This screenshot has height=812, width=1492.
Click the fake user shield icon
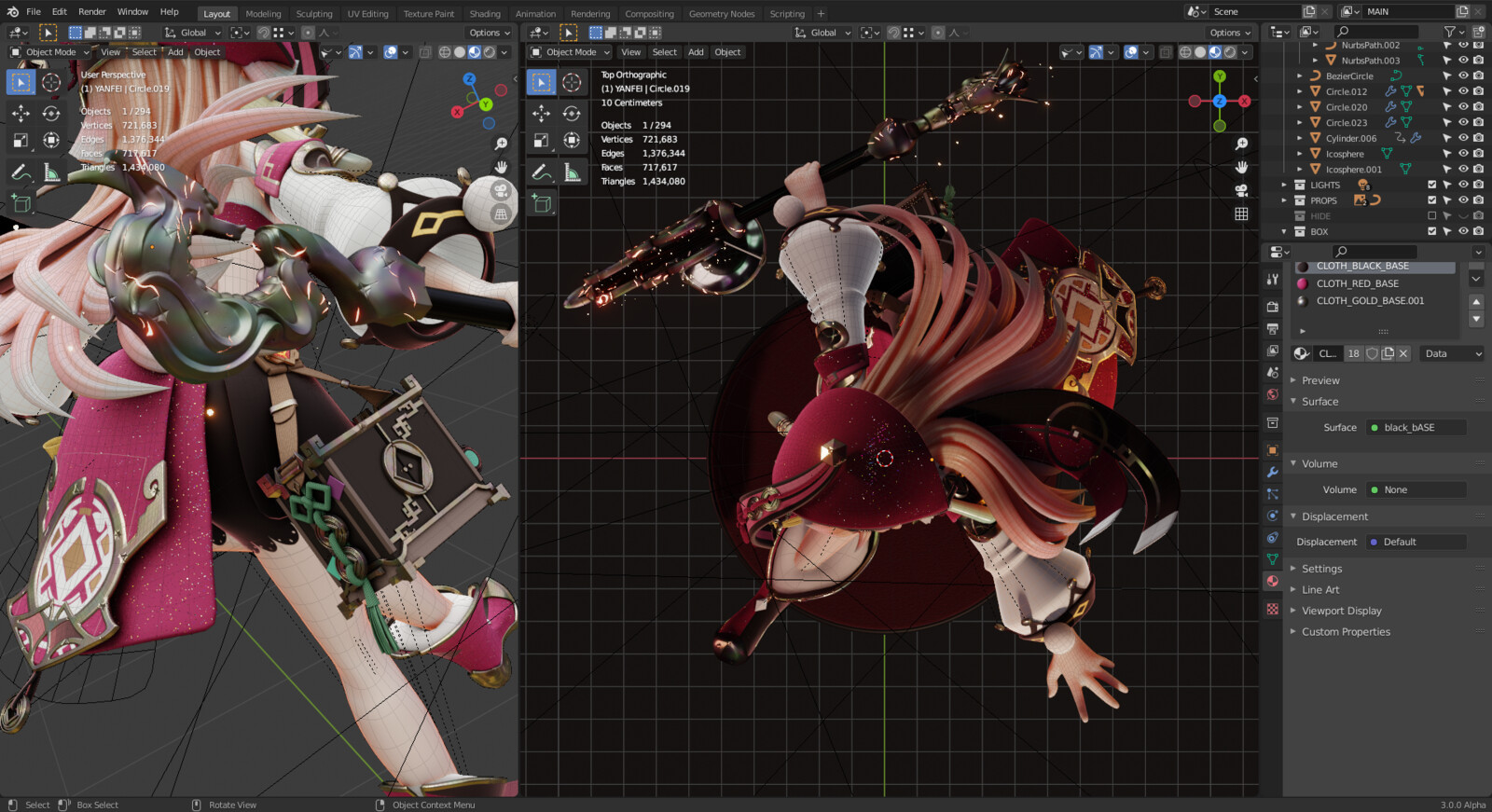click(1372, 353)
